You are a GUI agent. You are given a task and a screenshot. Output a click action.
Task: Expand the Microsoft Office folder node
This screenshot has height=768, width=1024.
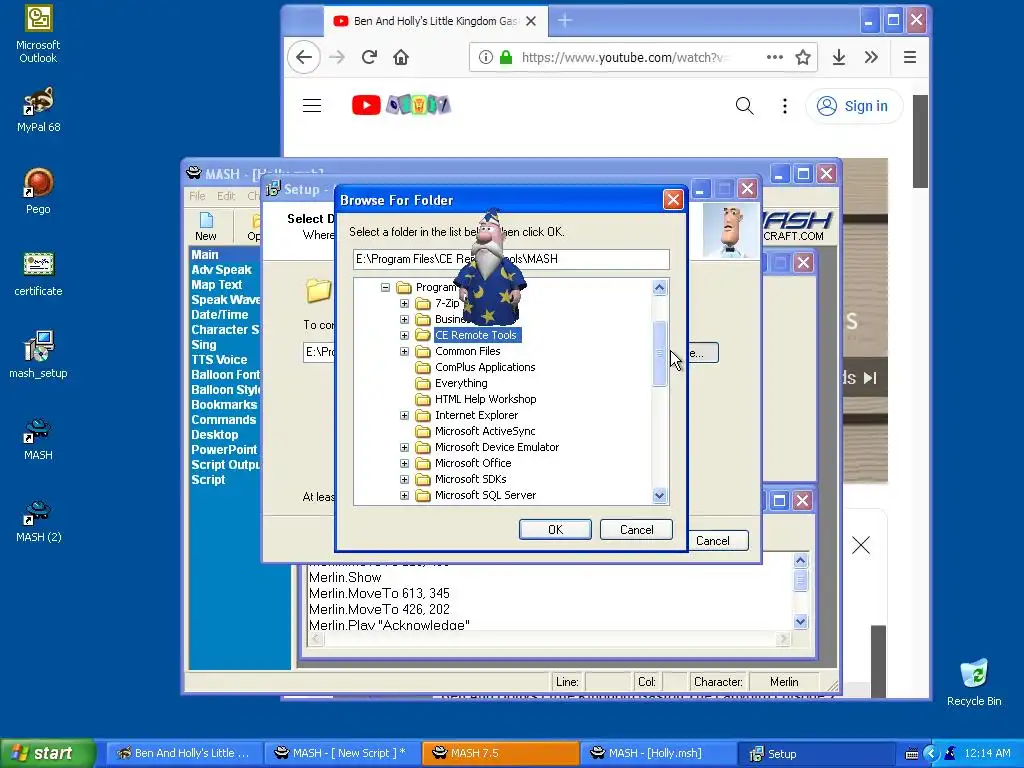click(404, 463)
